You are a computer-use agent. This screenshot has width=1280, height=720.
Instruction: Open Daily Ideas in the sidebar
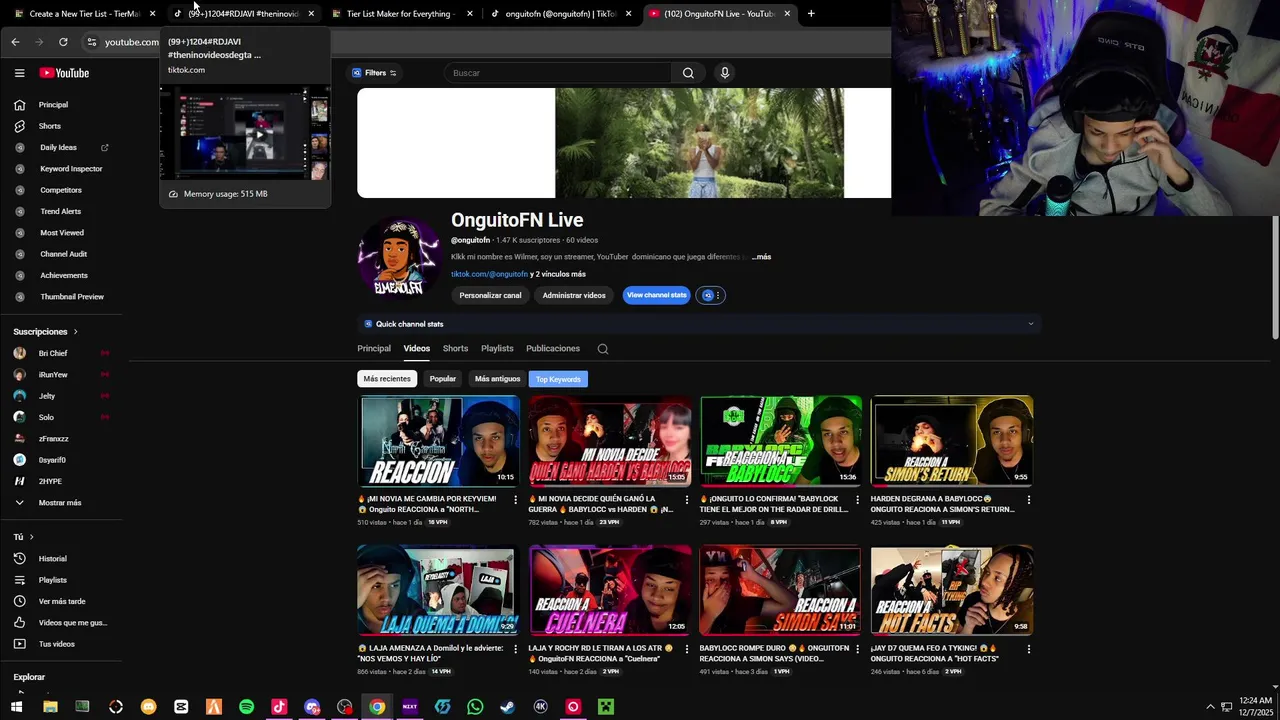58,147
